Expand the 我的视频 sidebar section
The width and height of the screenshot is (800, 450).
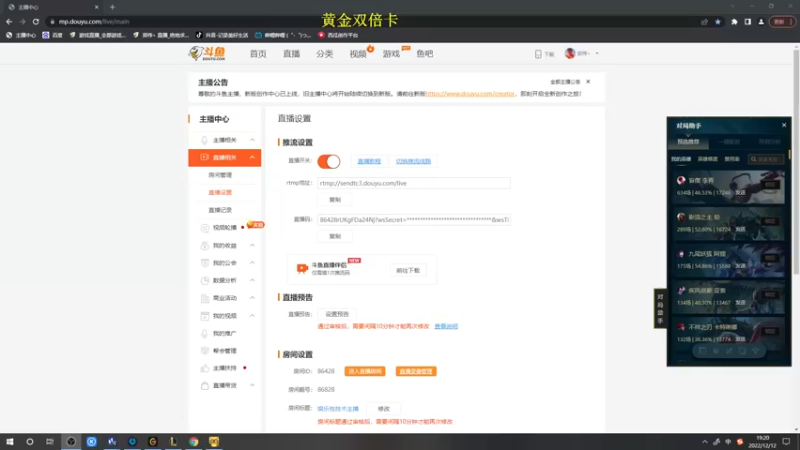tap(252, 316)
